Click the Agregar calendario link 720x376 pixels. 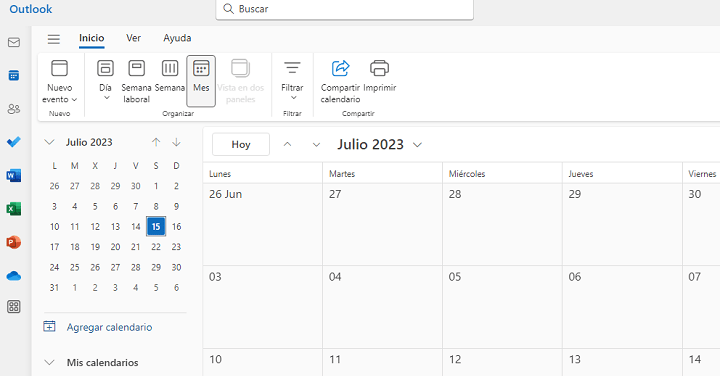109,327
